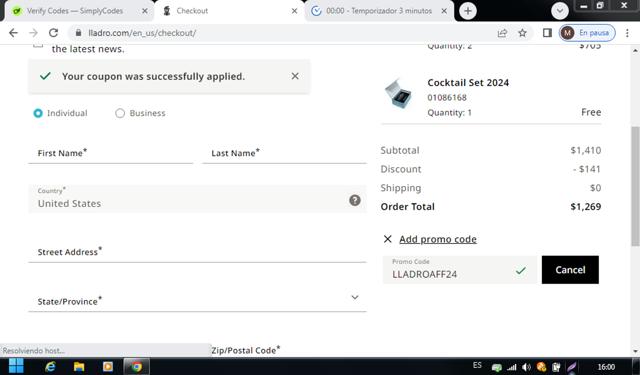Open File Explorer from taskbar
Screen dimensions: 640x375
pyautogui.click(x=79, y=367)
